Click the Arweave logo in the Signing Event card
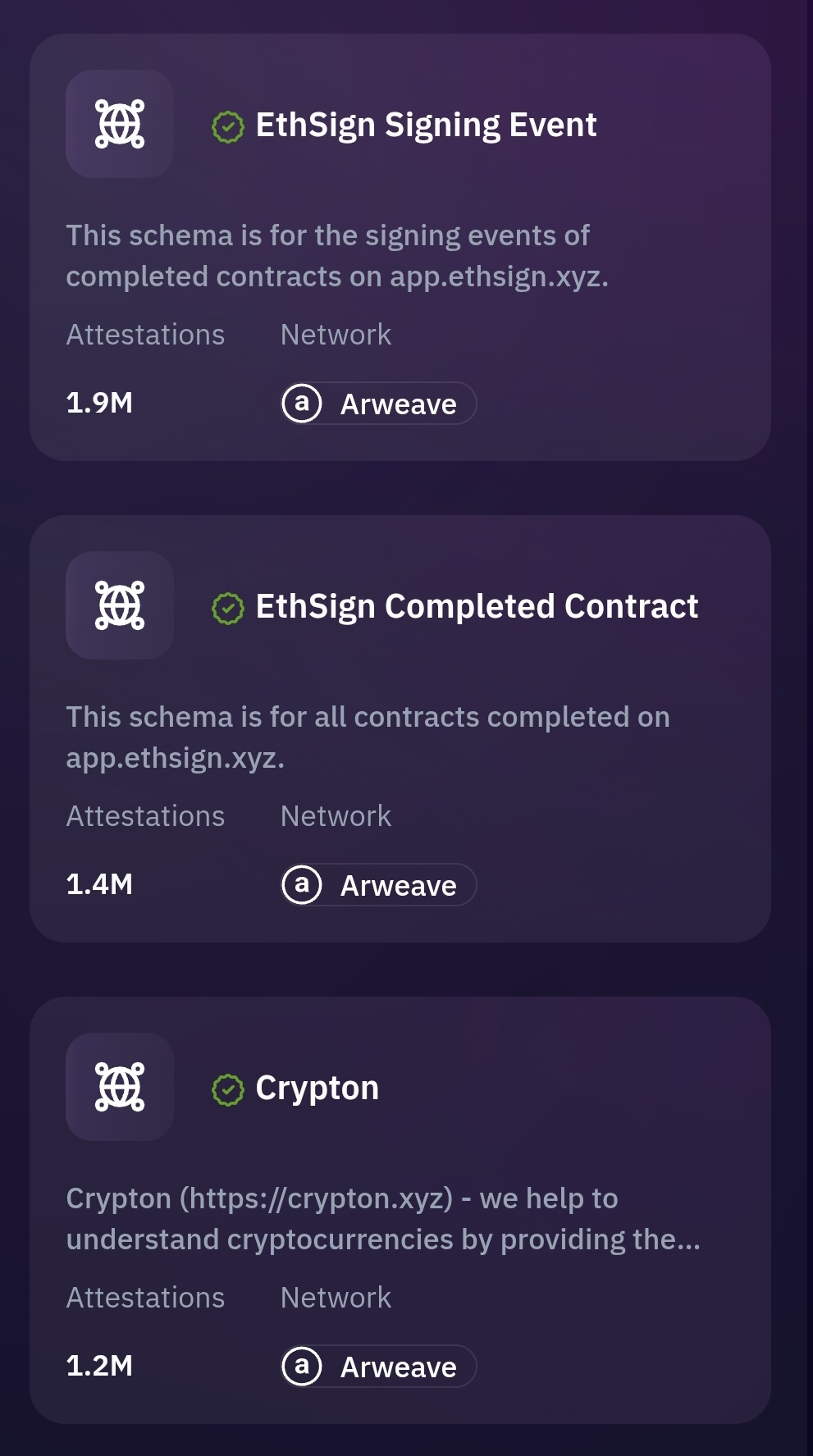813x1456 pixels. 302,404
